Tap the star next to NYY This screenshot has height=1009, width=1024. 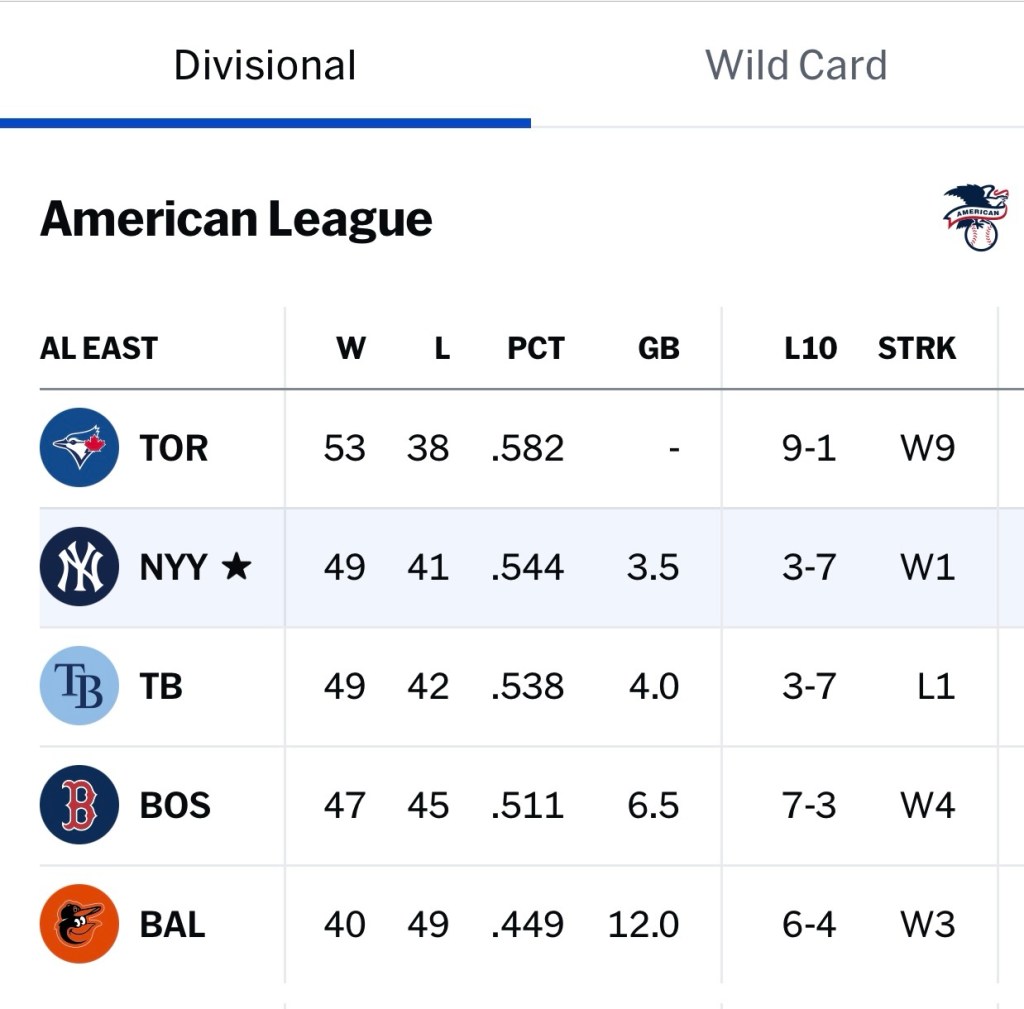pyautogui.click(x=236, y=567)
